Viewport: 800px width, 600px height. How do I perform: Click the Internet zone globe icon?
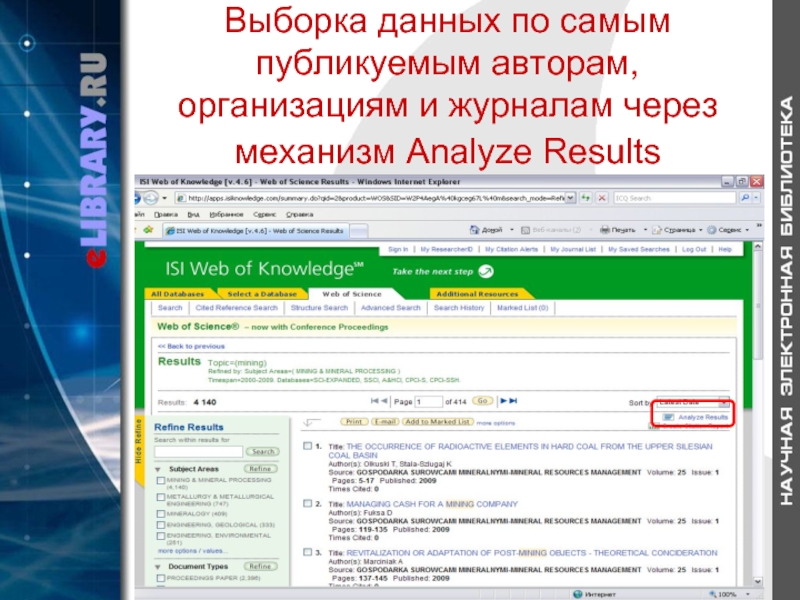click(x=578, y=594)
